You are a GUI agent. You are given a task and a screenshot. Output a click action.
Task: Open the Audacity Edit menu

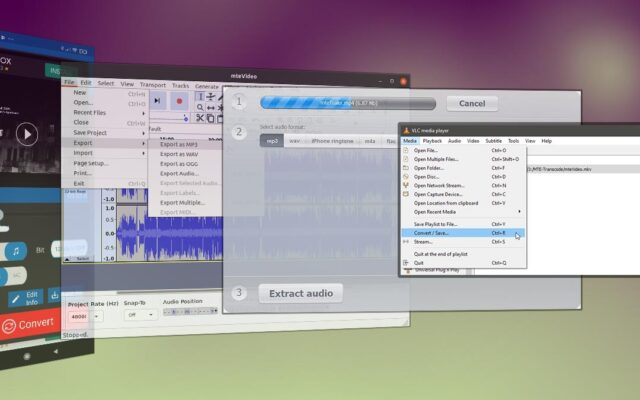coord(86,82)
